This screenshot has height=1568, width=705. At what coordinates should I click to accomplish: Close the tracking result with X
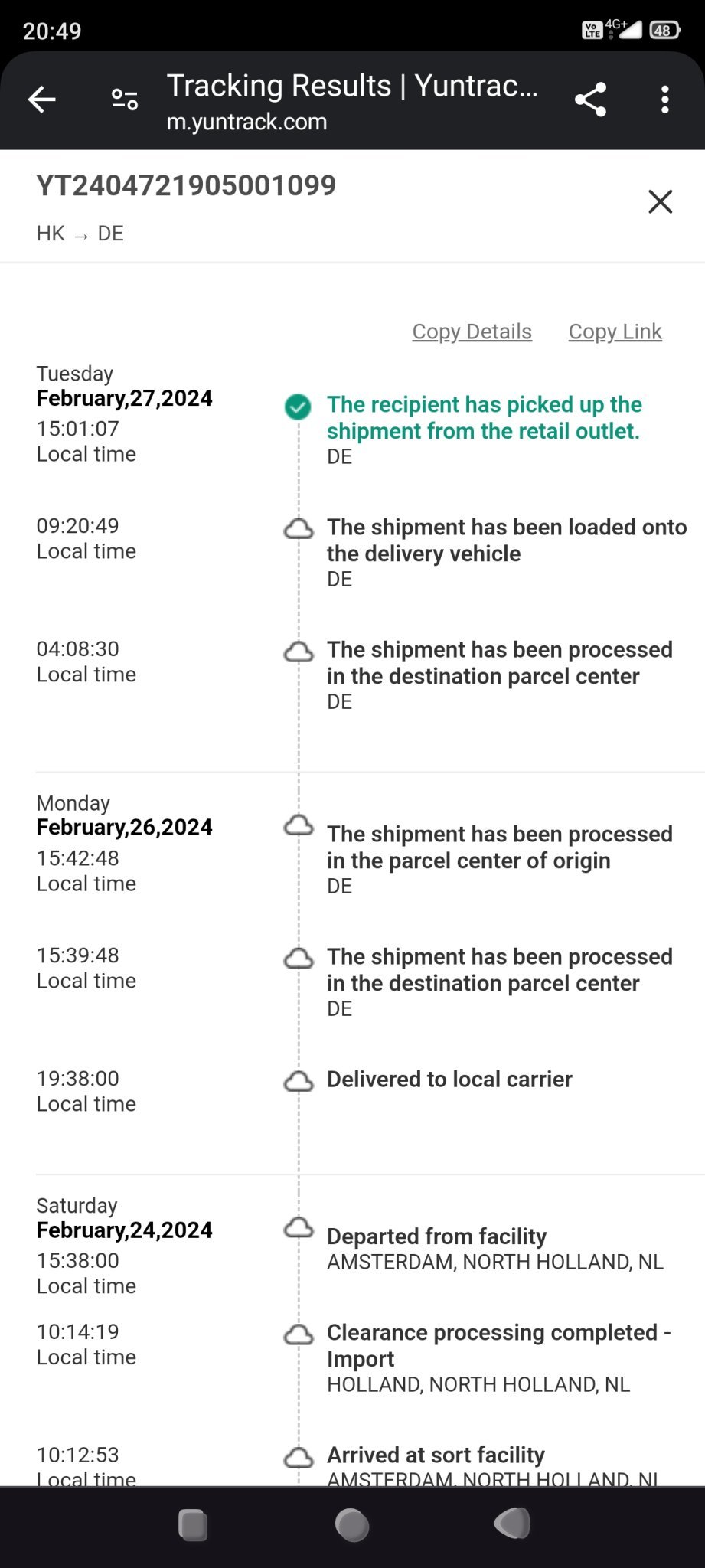pos(660,202)
